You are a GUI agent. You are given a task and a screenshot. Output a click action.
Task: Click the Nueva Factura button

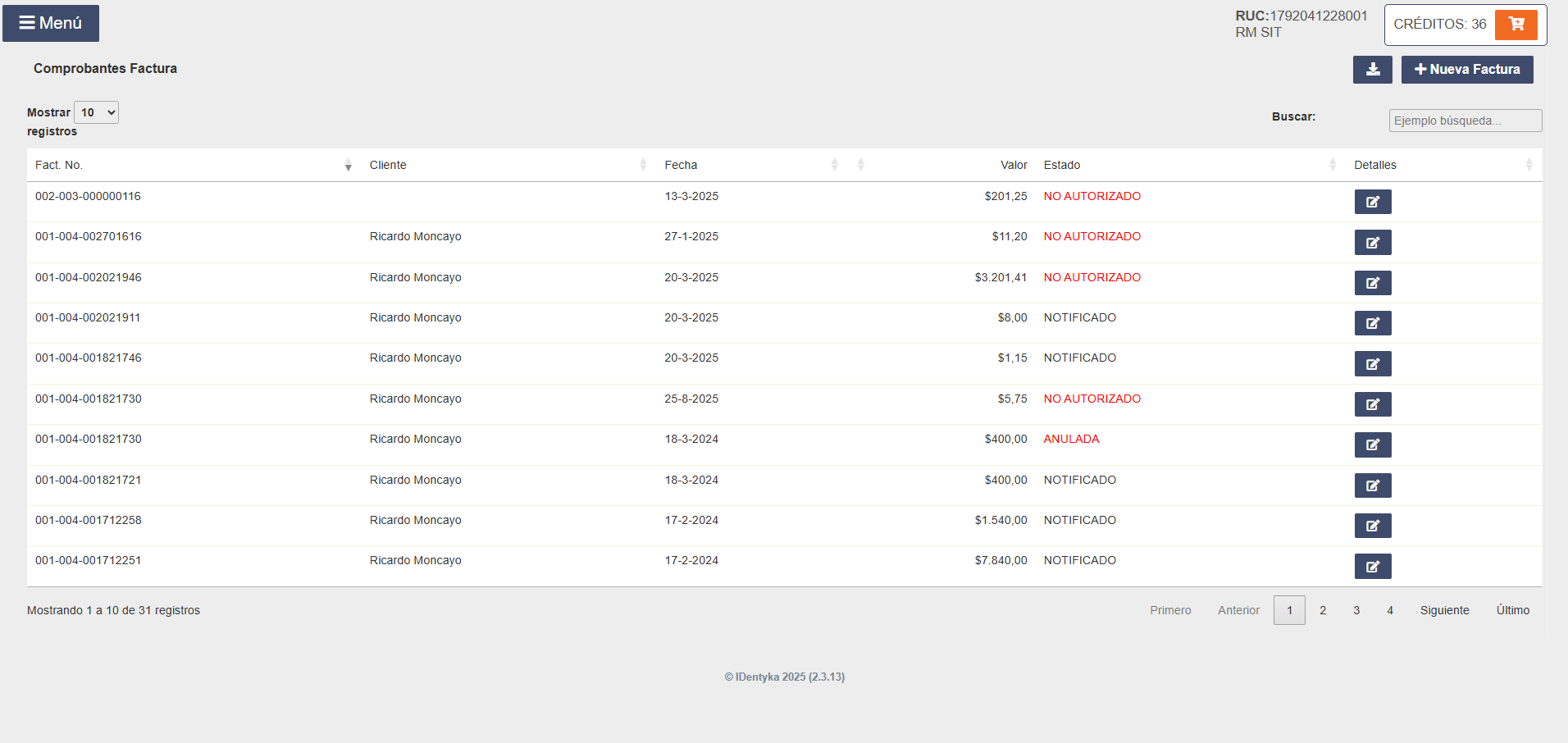[1467, 70]
